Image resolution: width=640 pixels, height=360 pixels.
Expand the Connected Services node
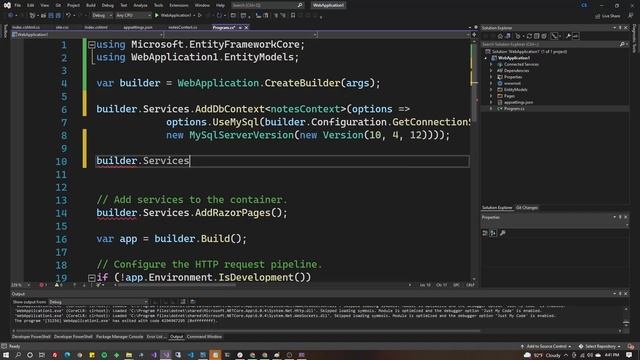tap(491, 64)
